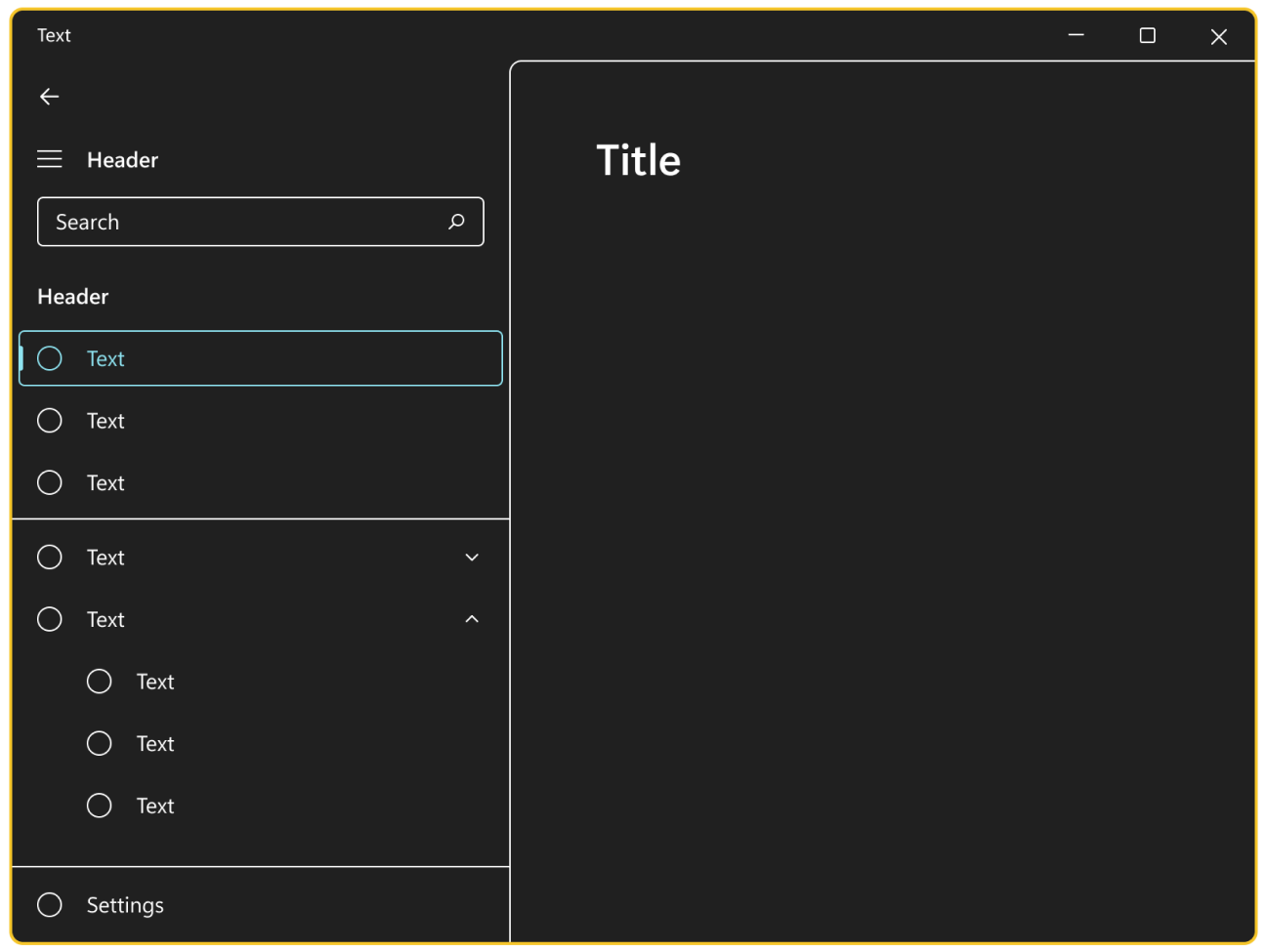Click the Header label below the search box
1267x952 pixels.
tap(72, 297)
